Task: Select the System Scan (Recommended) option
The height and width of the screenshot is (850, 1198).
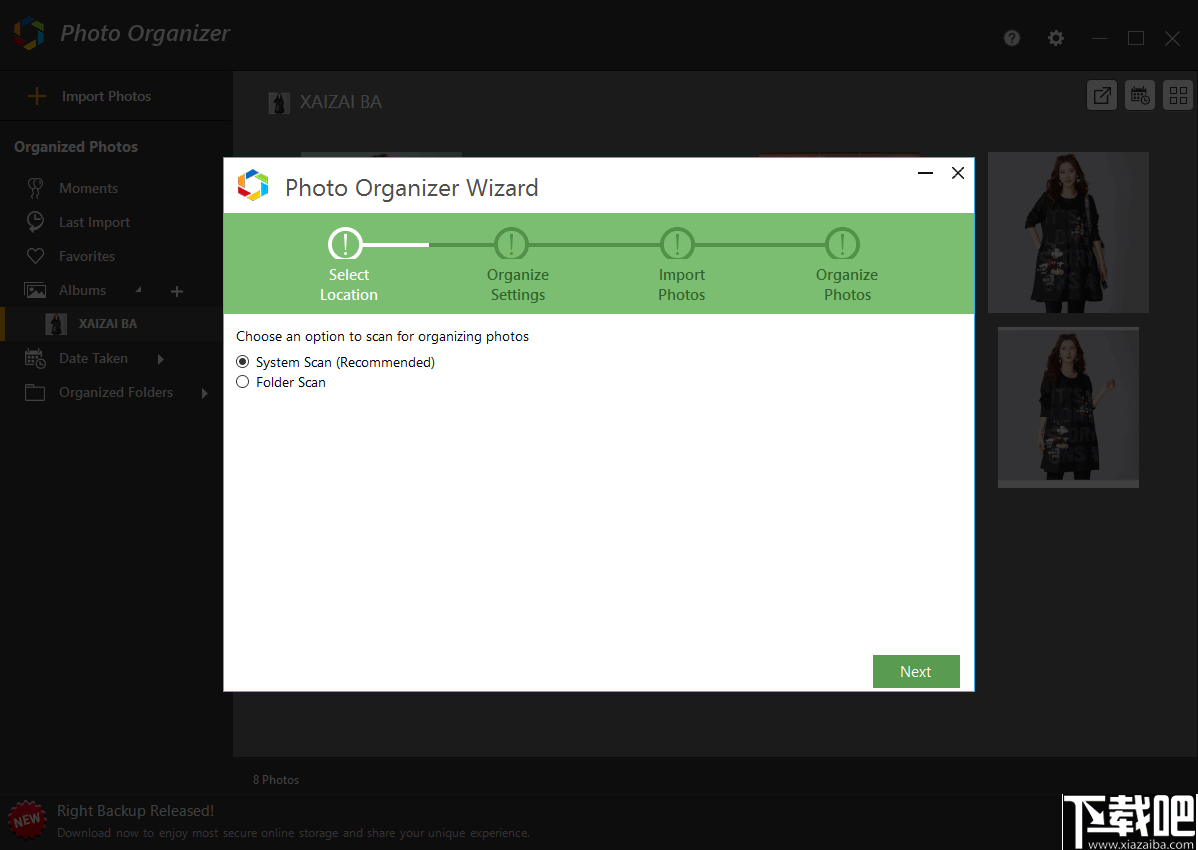Action: [242, 362]
